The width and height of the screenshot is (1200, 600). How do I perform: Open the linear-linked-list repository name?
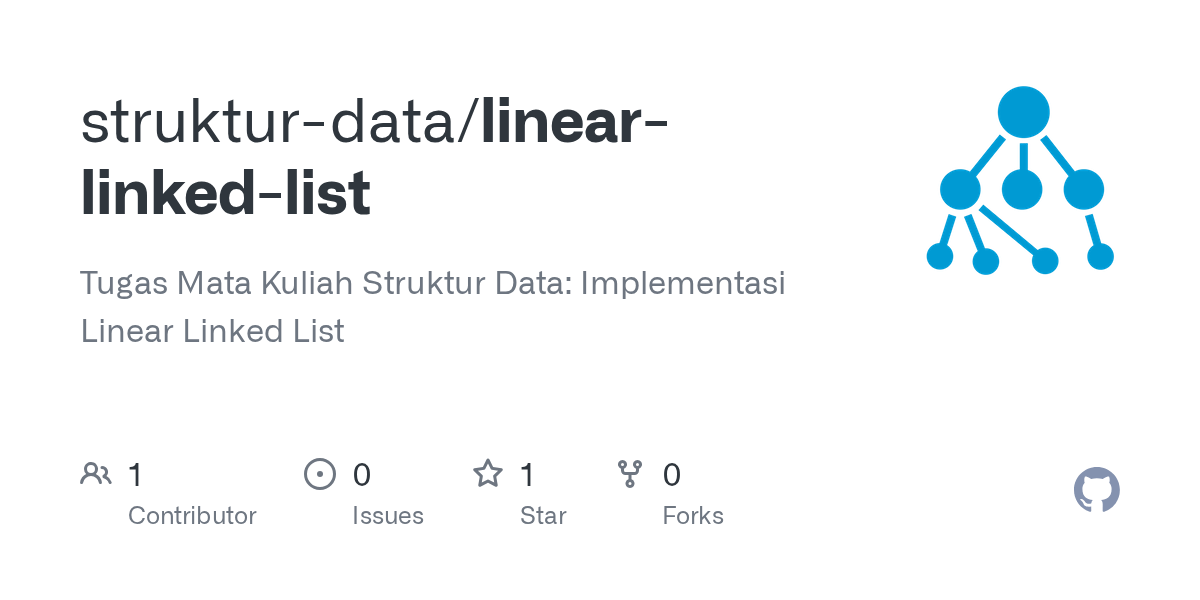pos(375,158)
